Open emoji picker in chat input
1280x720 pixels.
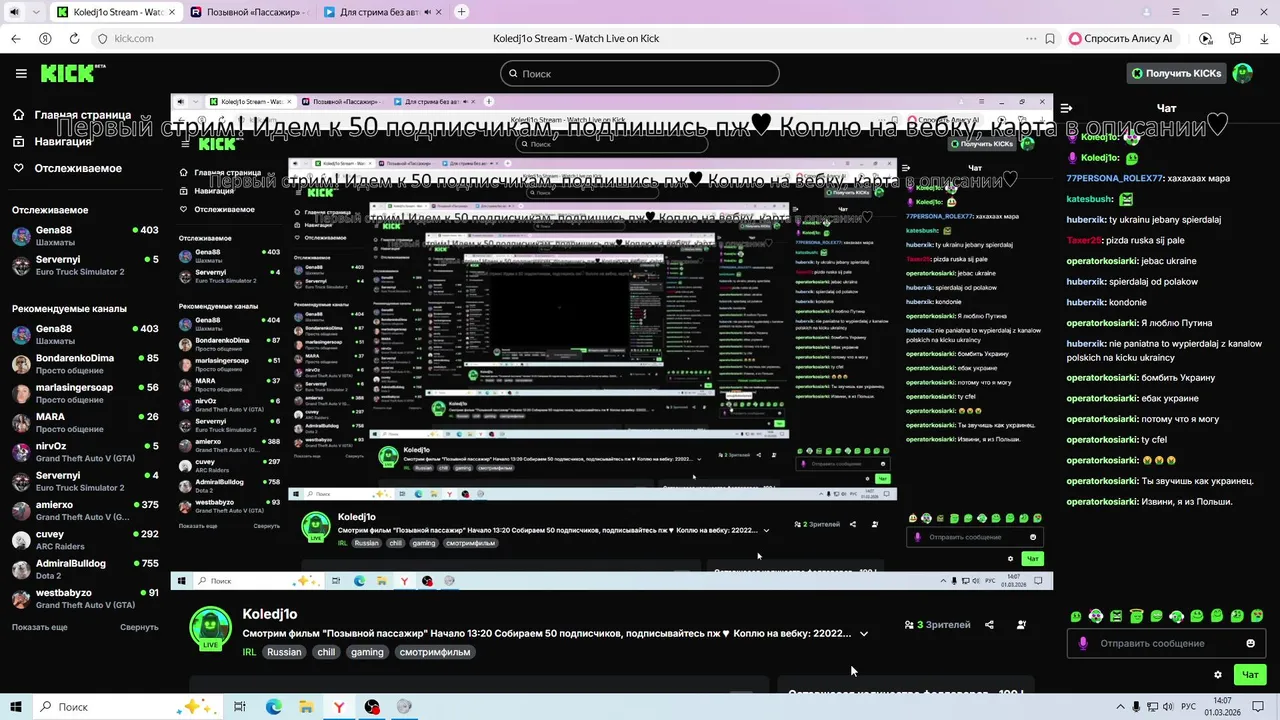(1250, 643)
